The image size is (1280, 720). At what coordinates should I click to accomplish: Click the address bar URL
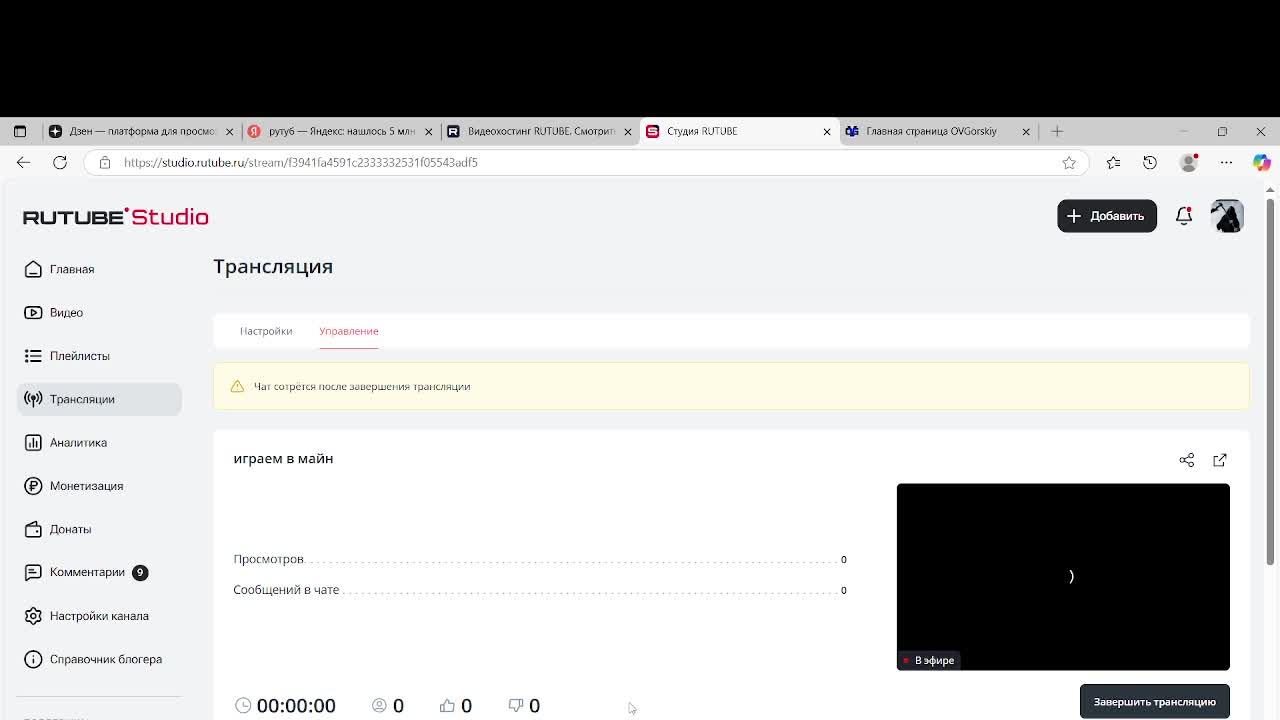(301, 162)
